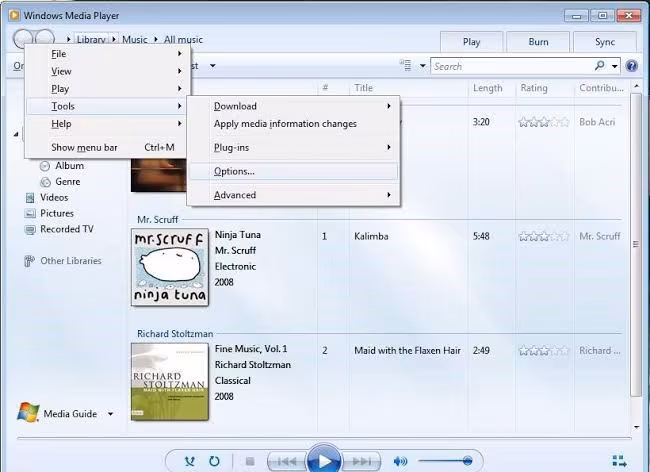Skip to the next track
This screenshot has width=650, height=472.
[361, 461]
